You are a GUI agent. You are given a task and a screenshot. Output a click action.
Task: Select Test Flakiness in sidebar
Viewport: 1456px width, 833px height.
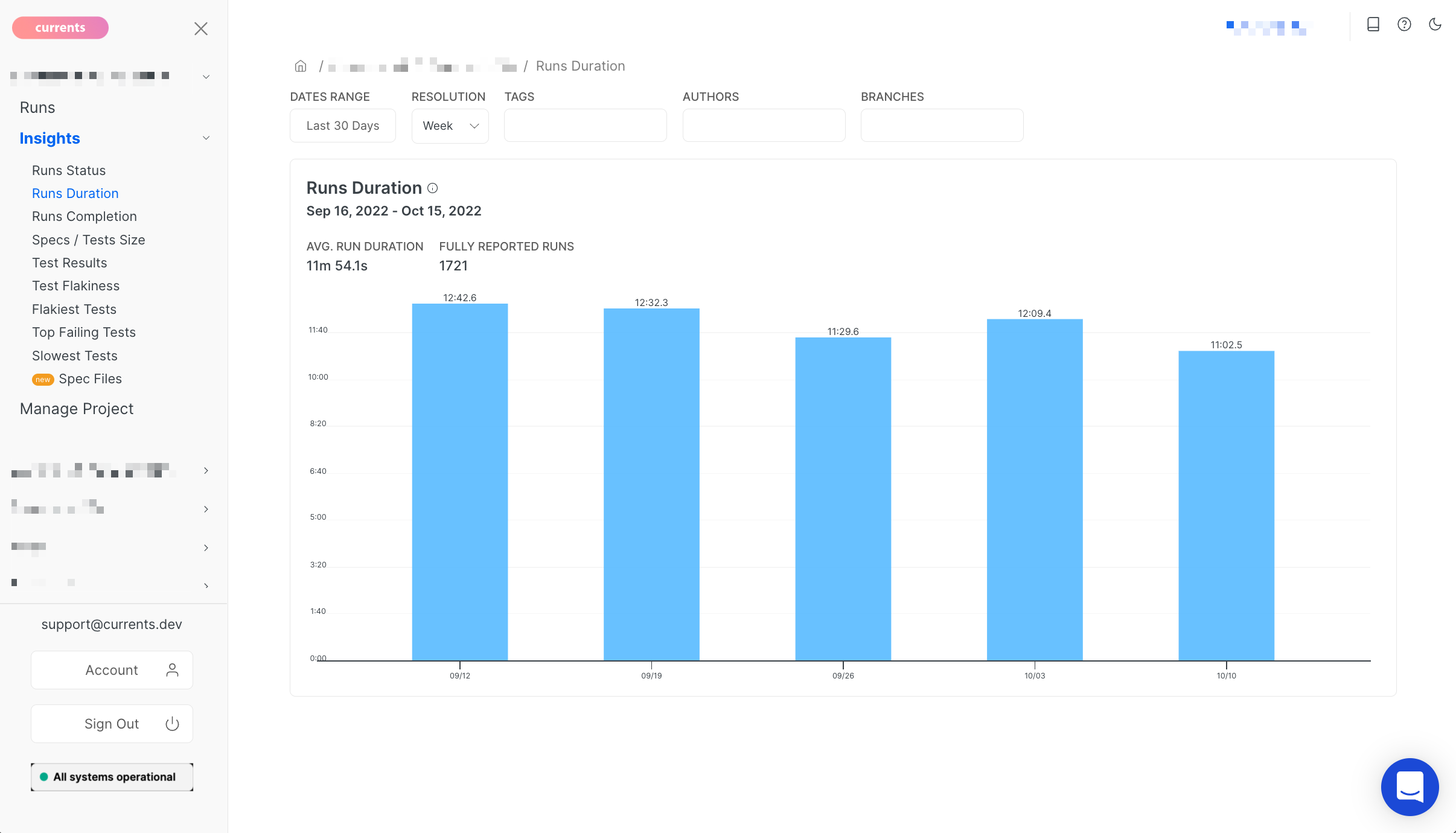(x=75, y=286)
